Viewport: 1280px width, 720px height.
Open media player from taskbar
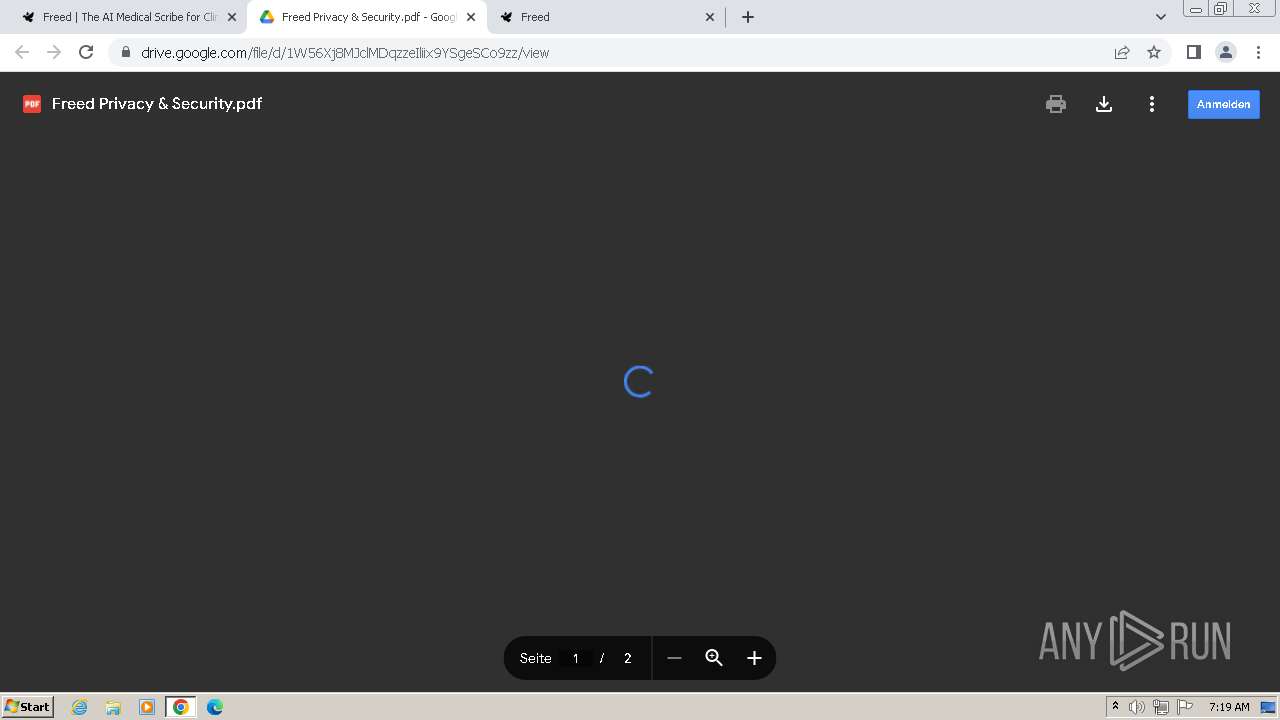click(147, 707)
